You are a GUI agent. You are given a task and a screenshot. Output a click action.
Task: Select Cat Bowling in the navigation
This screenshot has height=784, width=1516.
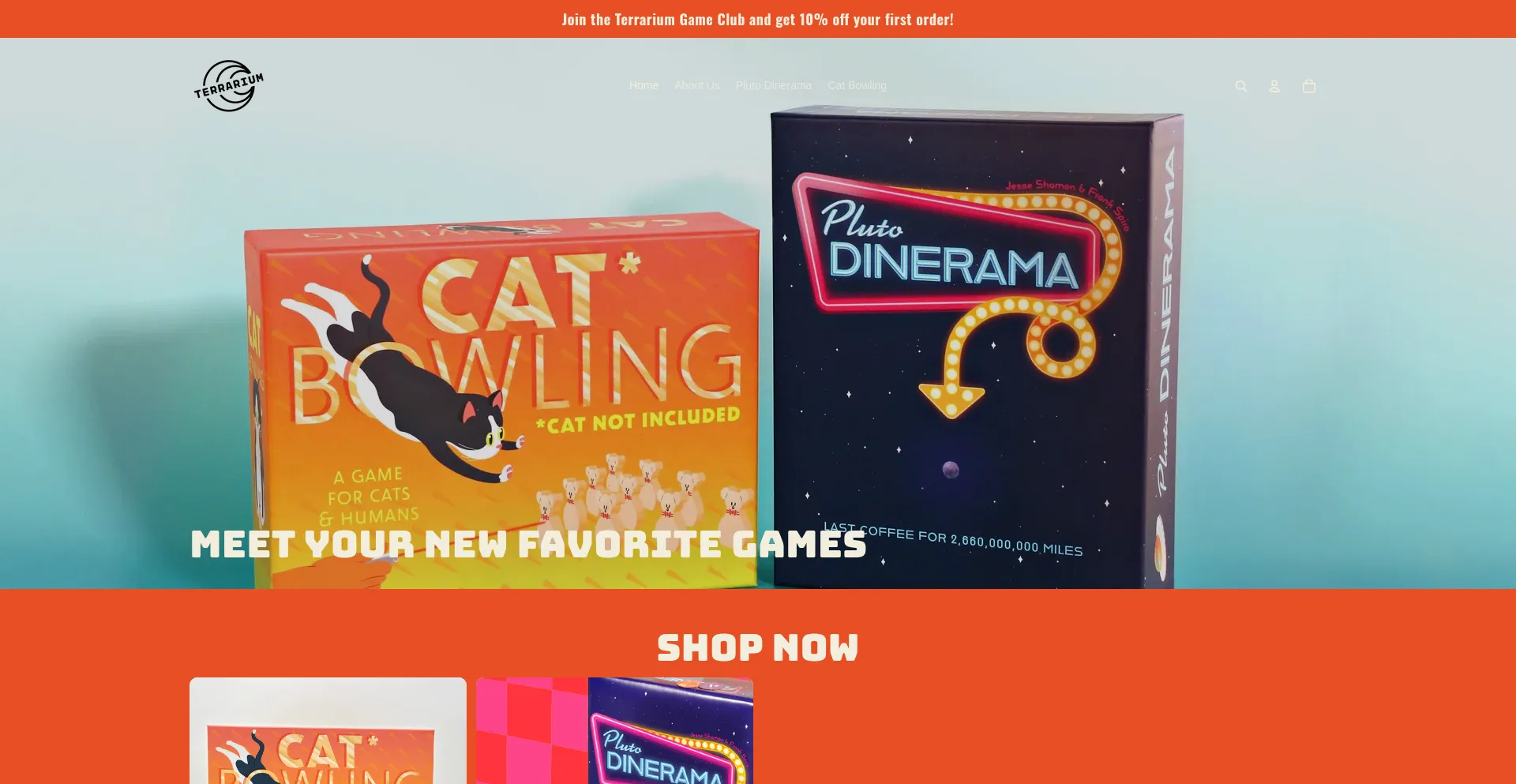(857, 85)
